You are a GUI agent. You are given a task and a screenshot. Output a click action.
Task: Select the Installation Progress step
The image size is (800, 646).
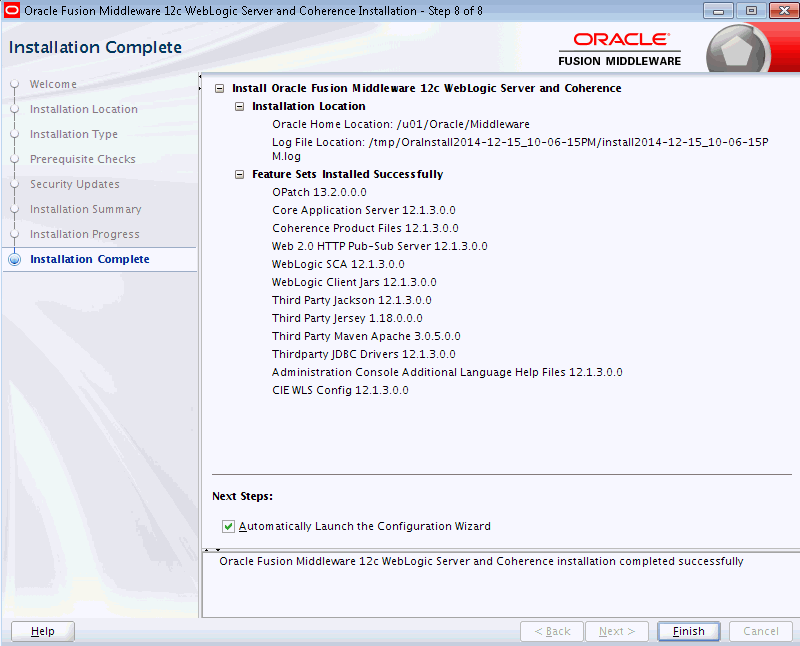point(84,234)
